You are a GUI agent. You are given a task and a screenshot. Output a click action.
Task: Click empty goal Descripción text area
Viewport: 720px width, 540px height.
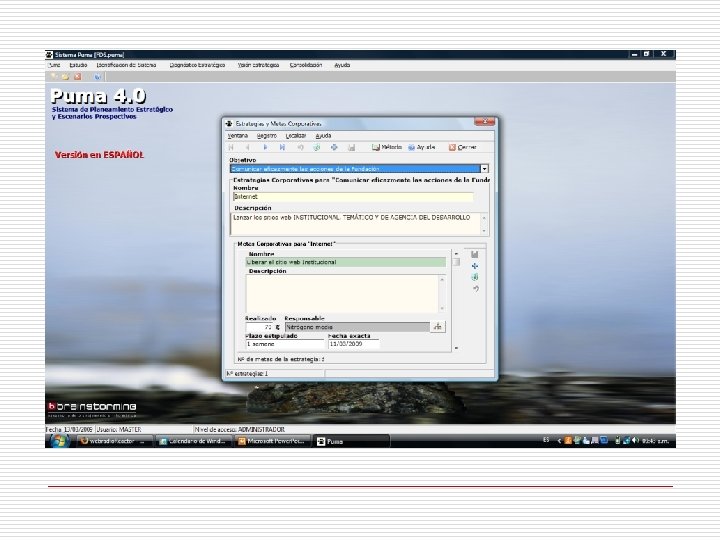tap(343, 294)
